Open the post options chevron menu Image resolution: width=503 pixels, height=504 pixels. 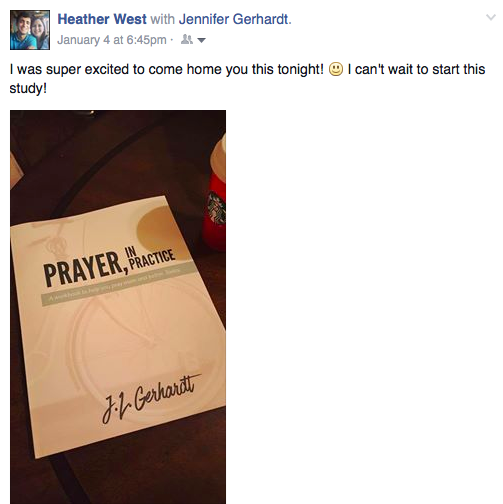491,17
